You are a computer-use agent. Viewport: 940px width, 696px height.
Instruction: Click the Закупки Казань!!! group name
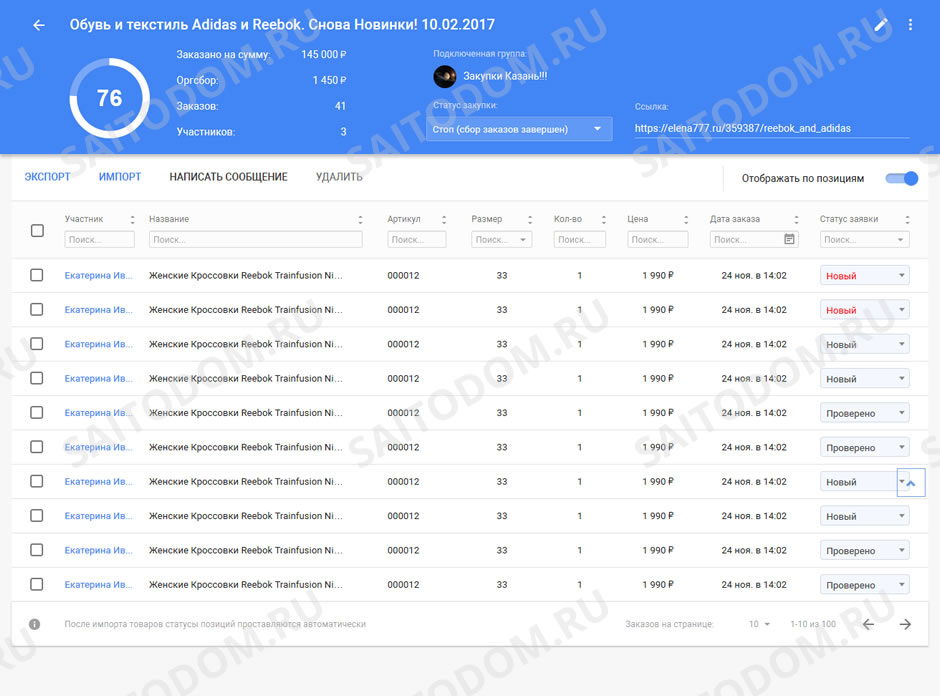pos(505,76)
